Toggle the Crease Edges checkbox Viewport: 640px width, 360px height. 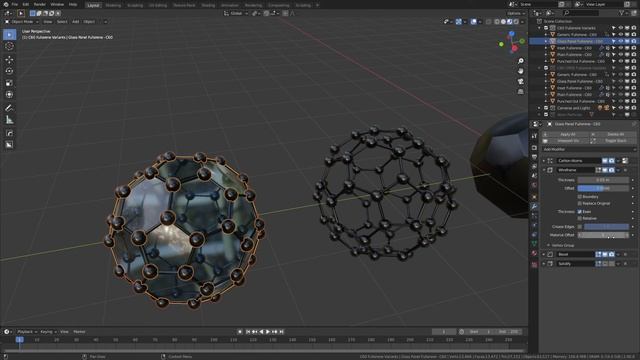point(580,227)
